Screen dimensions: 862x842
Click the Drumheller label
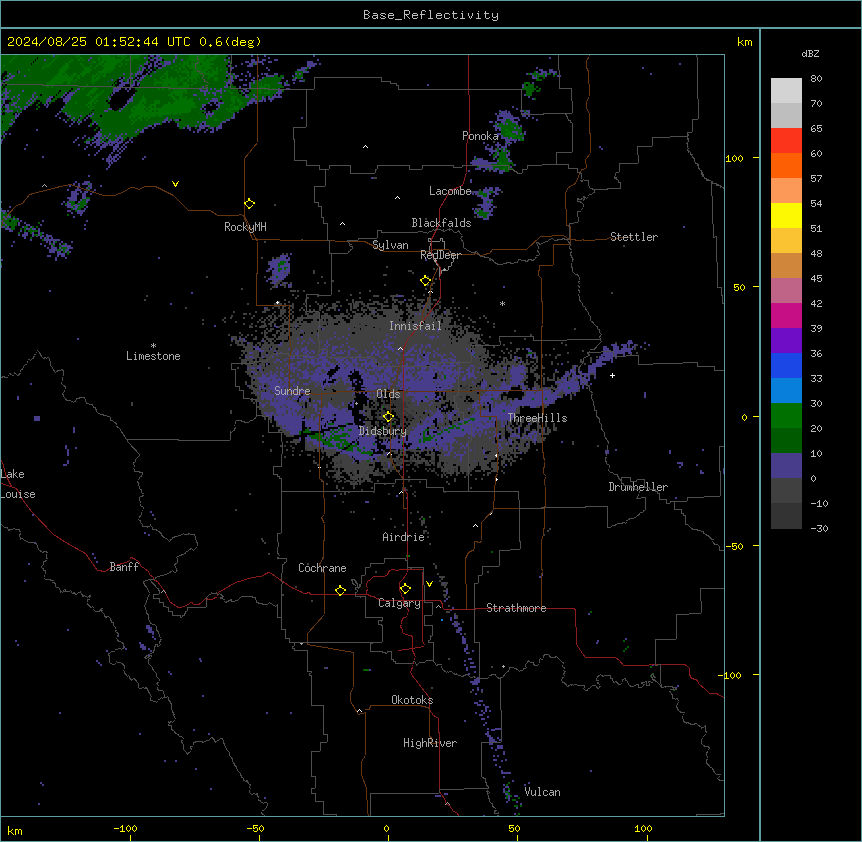pos(638,487)
